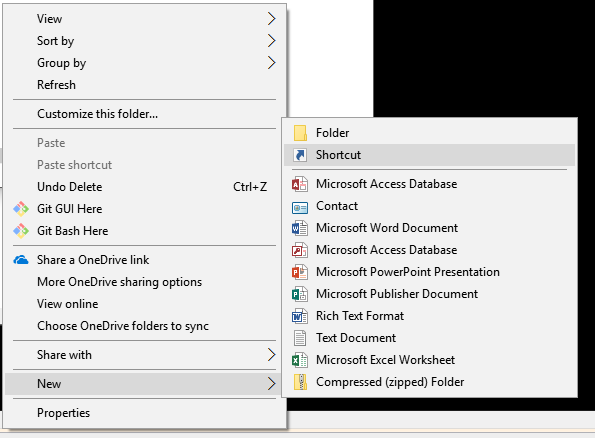
Task: Click the red Access icon above Contact
Action: tap(300, 184)
